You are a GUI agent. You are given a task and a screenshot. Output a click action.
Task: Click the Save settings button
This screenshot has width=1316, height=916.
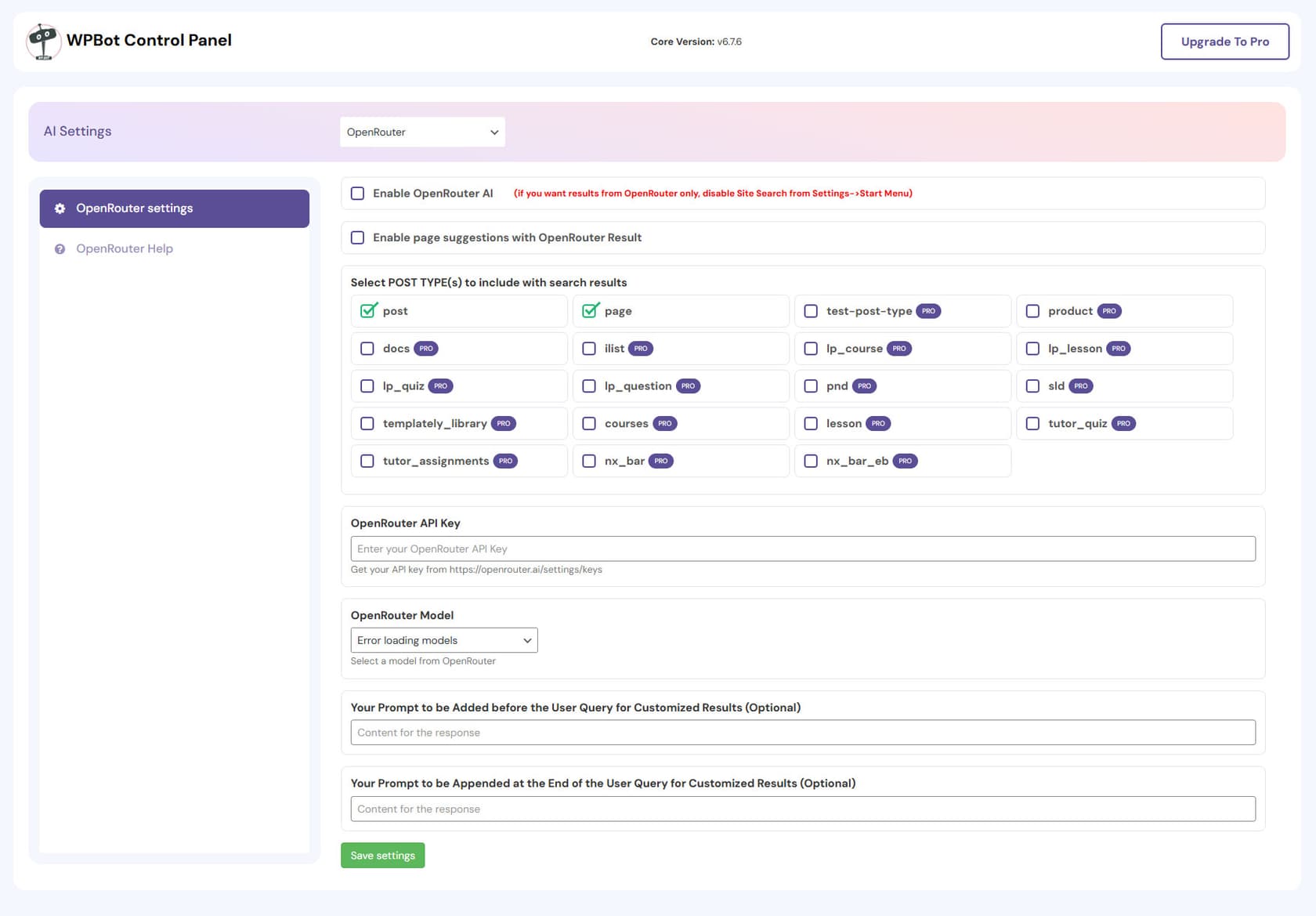383,856
